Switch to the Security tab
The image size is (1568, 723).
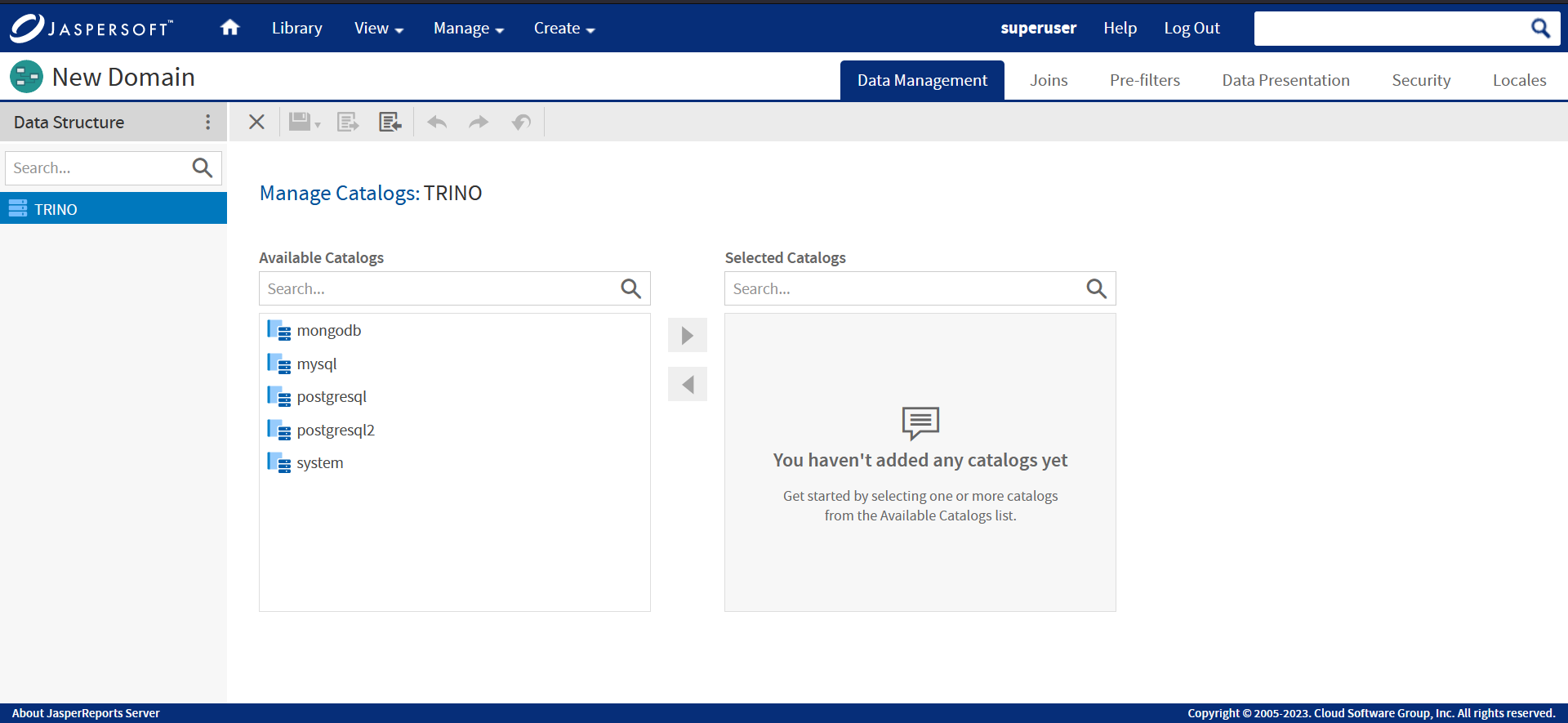(1421, 80)
